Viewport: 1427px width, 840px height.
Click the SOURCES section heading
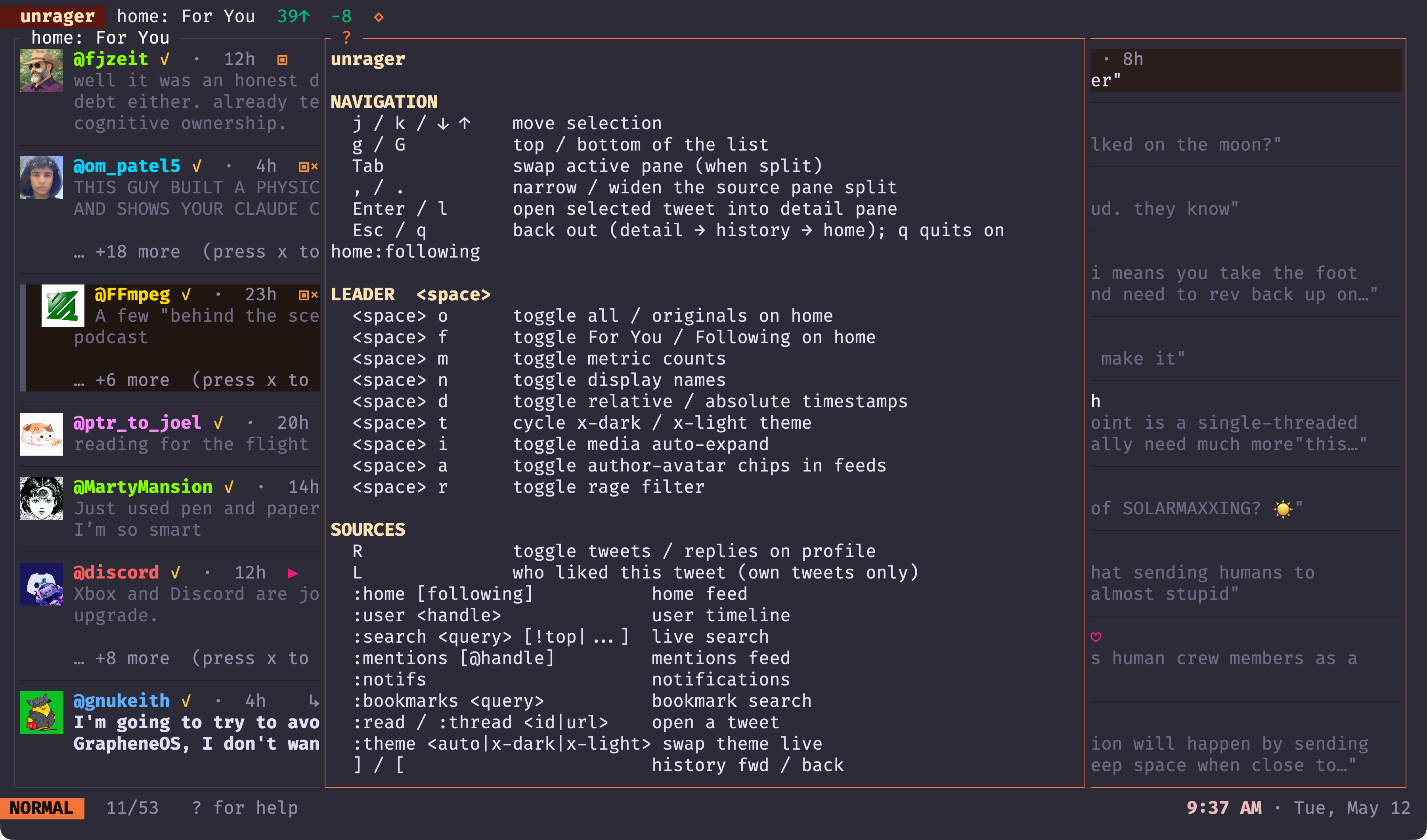pos(368,530)
